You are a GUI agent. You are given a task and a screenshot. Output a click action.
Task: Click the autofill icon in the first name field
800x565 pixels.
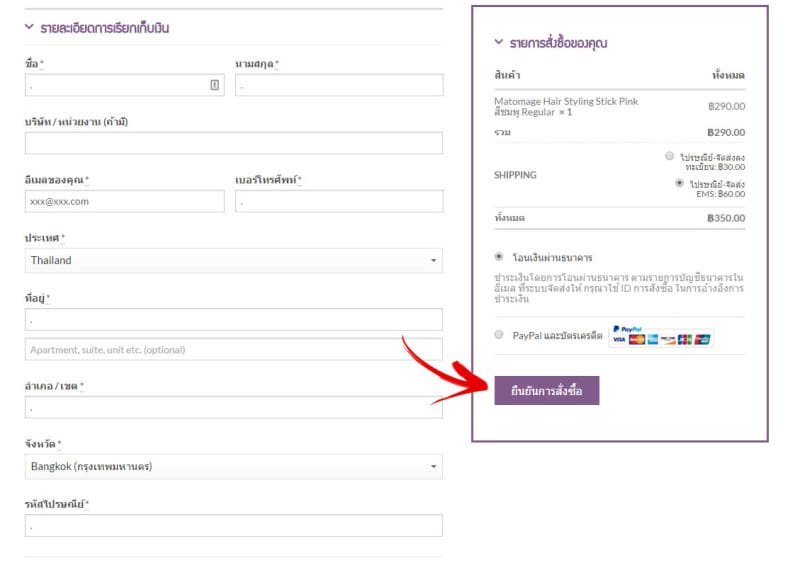tap(214, 85)
